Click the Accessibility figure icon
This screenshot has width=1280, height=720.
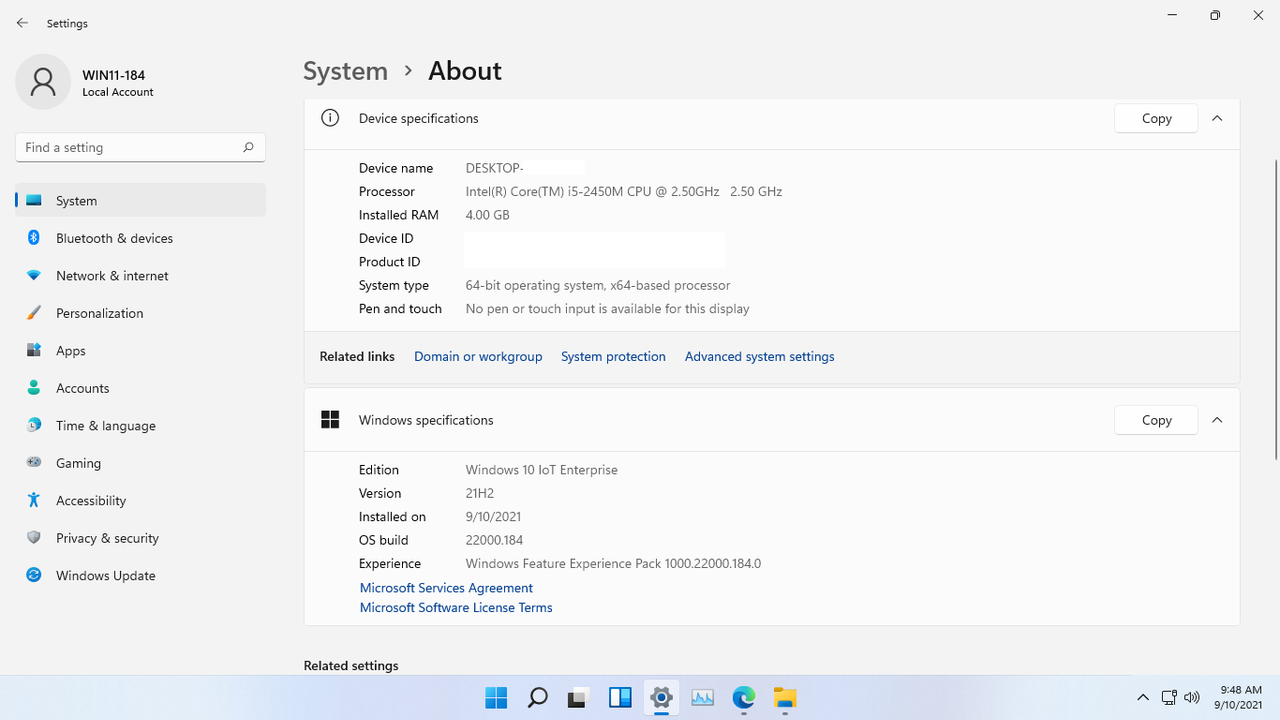click(34, 500)
